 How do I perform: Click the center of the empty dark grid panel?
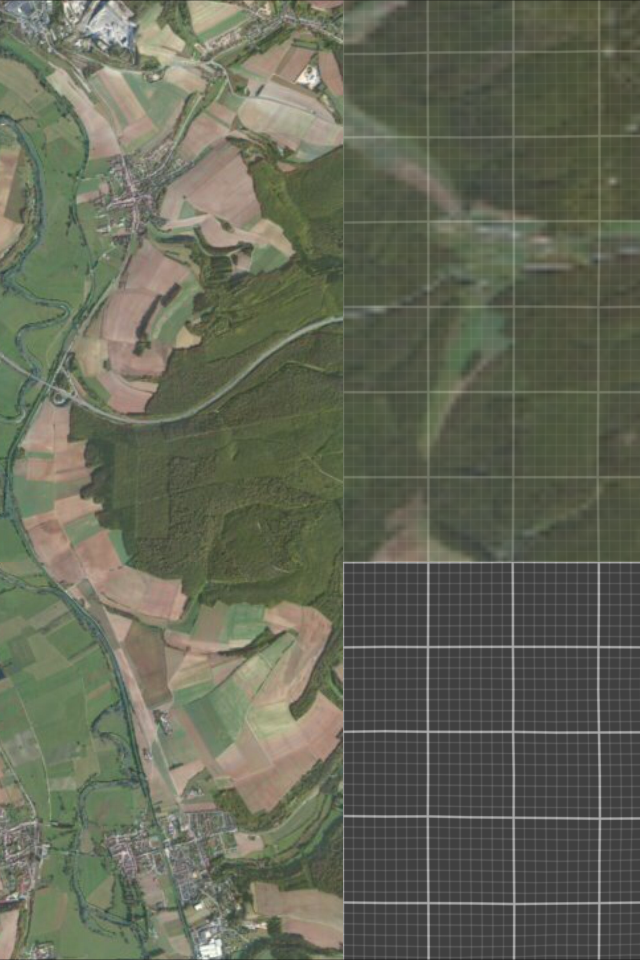click(x=492, y=760)
